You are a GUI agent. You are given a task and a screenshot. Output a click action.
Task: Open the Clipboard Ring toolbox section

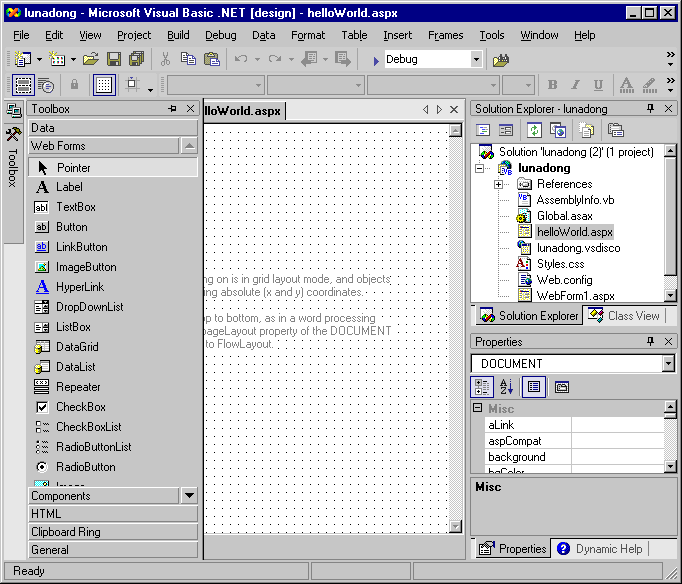tap(113, 532)
